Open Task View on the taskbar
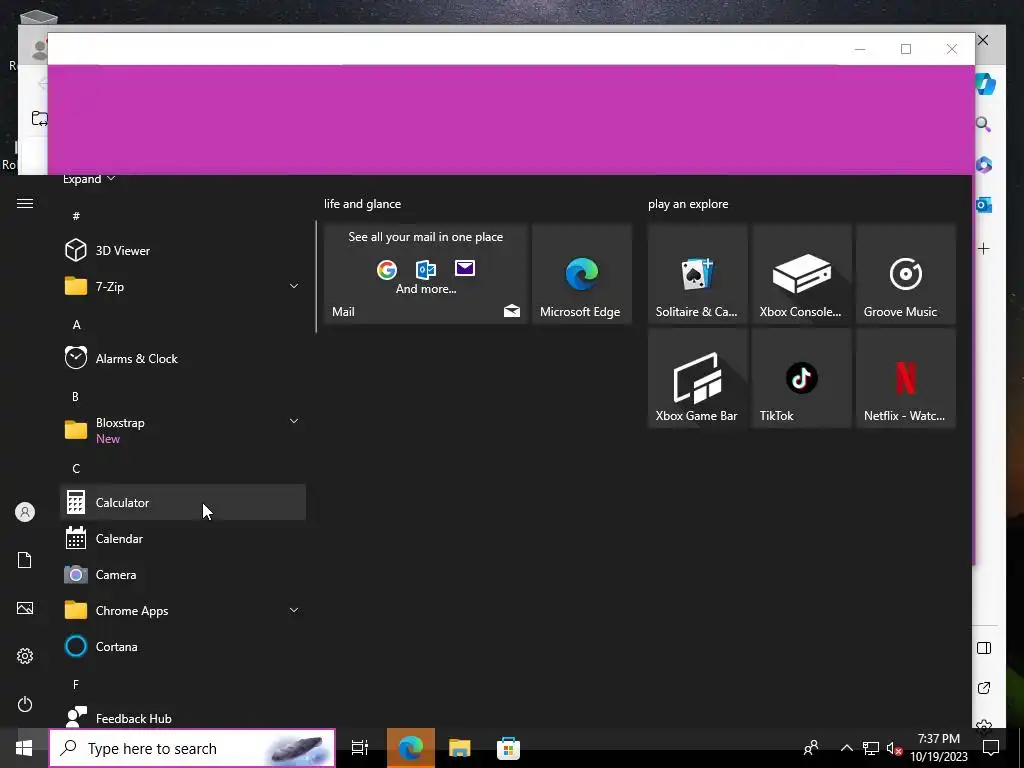The image size is (1024, 768). [x=360, y=748]
